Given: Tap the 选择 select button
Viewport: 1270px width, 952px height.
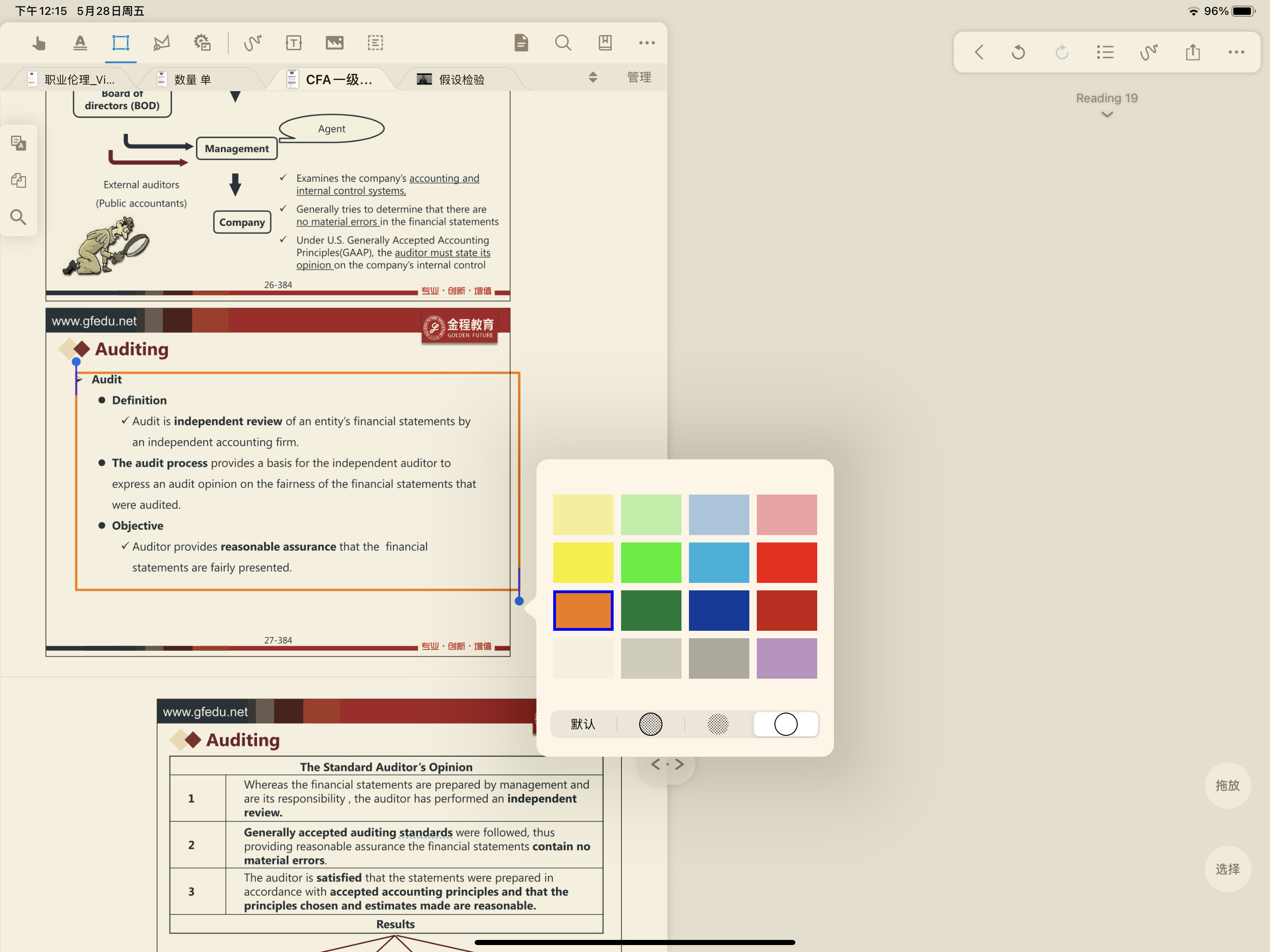Looking at the screenshot, I should (x=1228, y=869).
